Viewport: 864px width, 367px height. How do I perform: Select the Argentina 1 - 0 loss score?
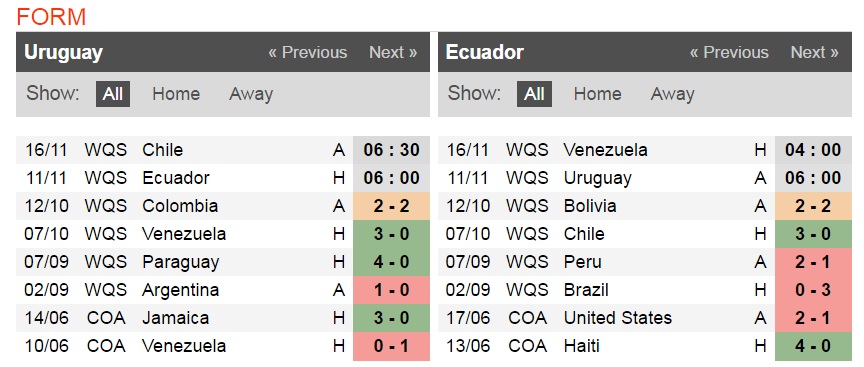[391, 290]
